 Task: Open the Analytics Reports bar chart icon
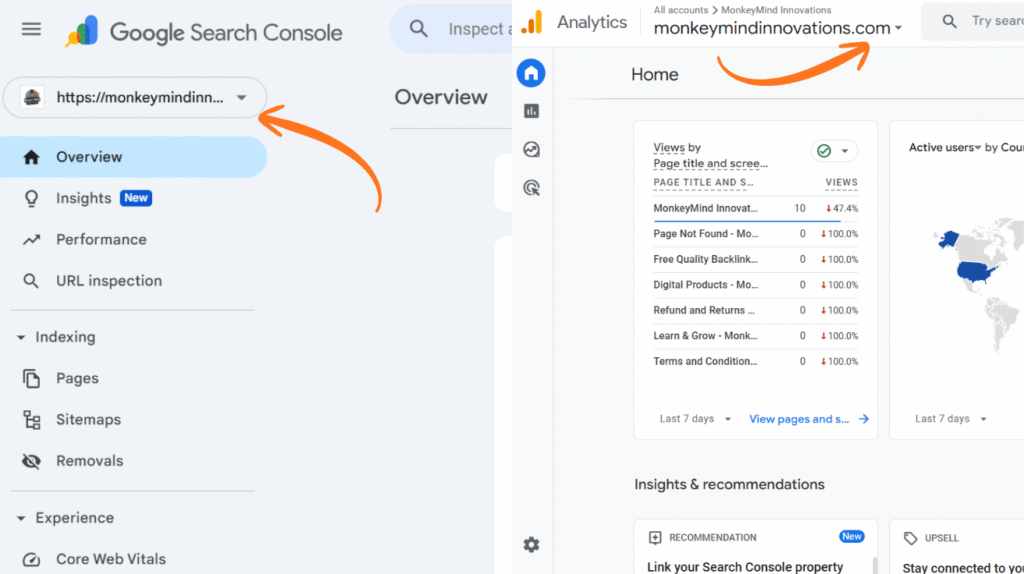tap(531, 111)
